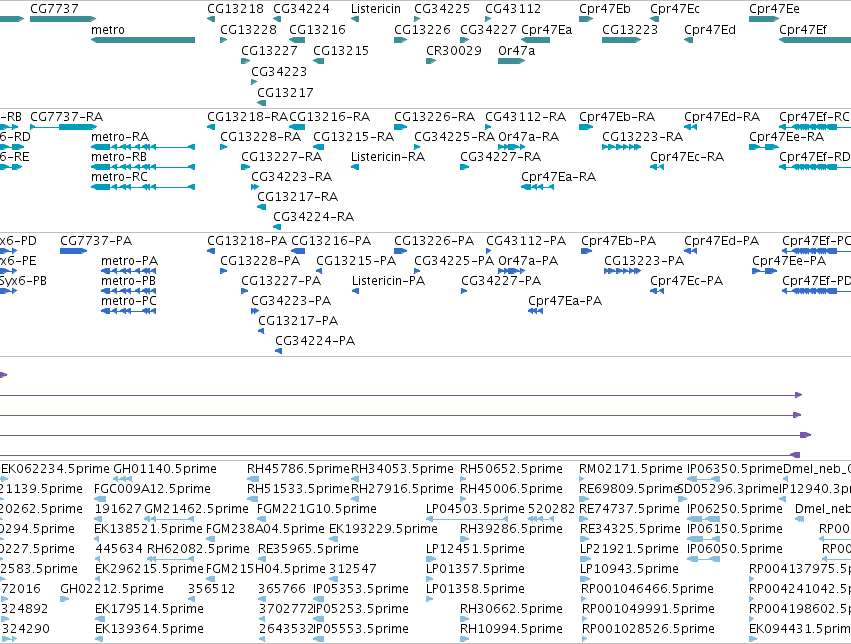Viewport: 851px width, 644px height.
Task: Select the EK139364.5prime EST label
Action: tap(149, 629)
